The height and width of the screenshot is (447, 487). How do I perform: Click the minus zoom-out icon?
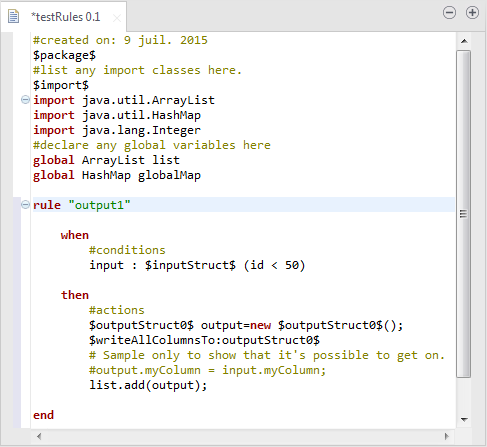449,13
